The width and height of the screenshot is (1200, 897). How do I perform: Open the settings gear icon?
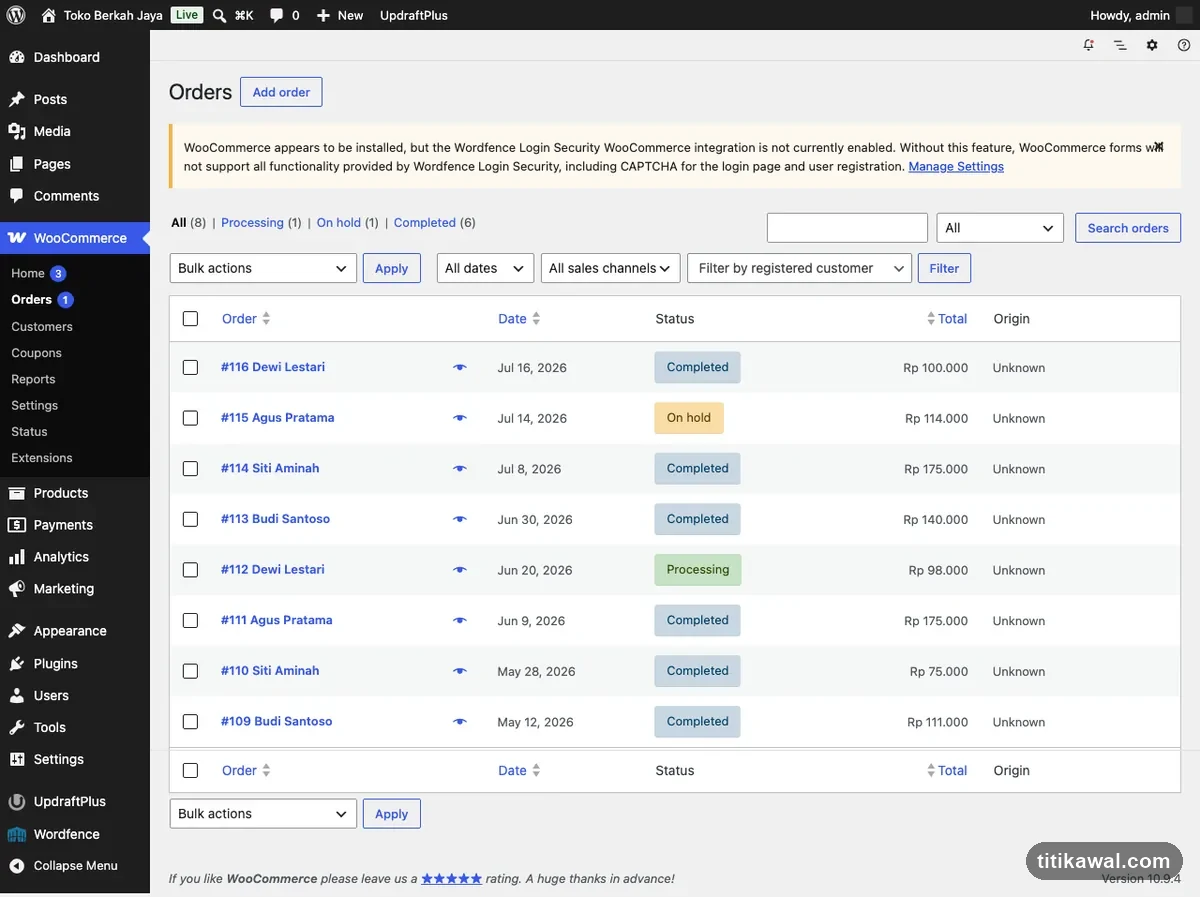pos(1152,45)
